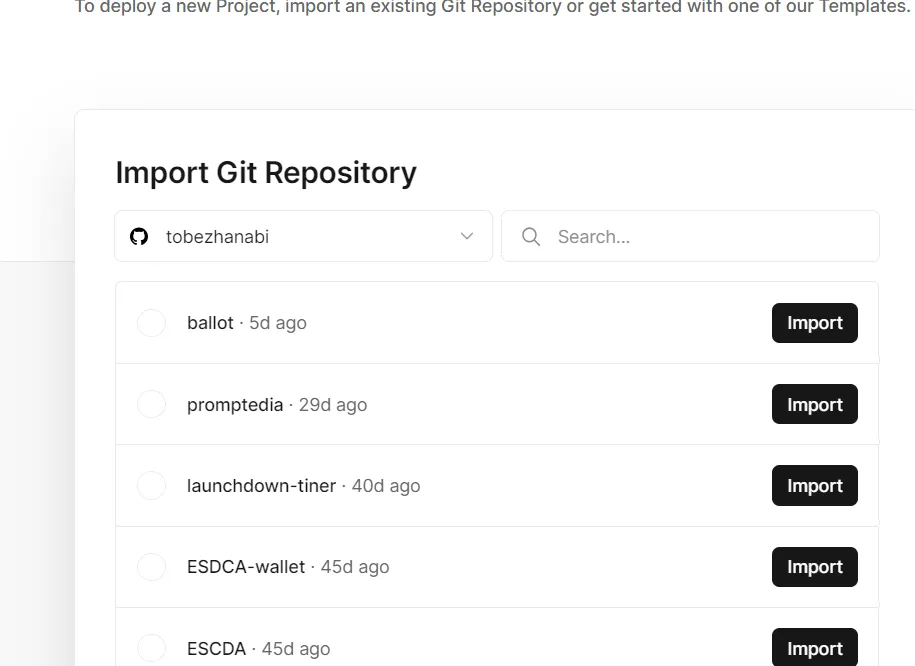Select the launchdown-tiner repository name
This screenshot has width=915, height=666.
261,486
